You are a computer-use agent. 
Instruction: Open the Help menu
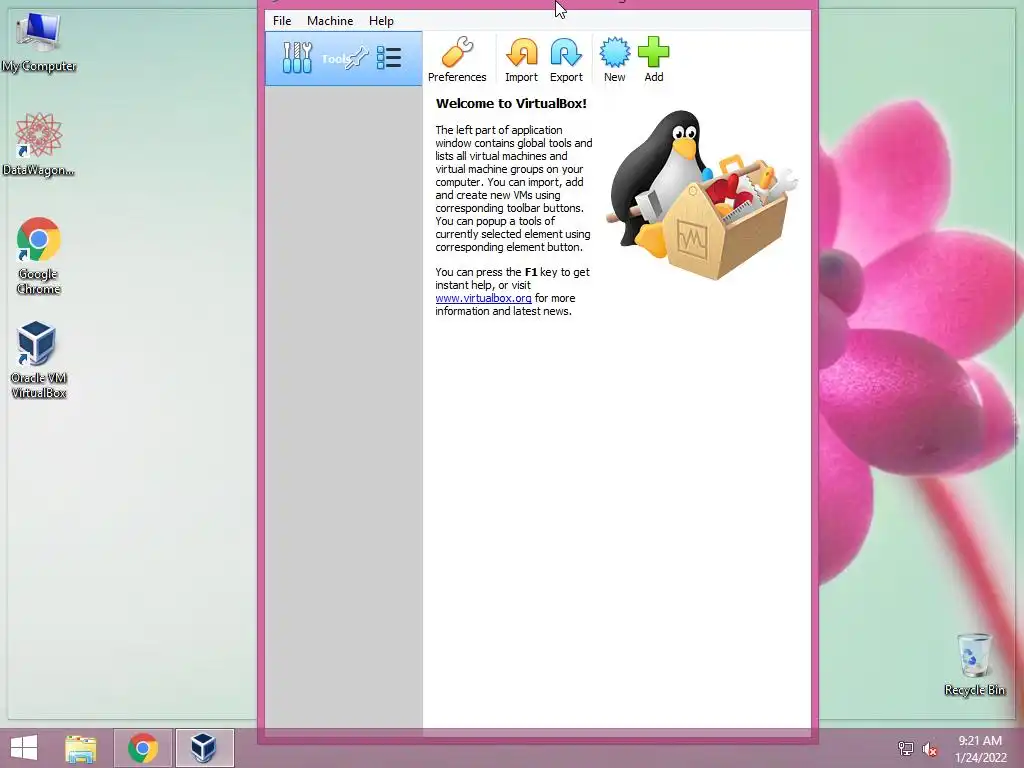pyautogui.click(x=381, y=21)
